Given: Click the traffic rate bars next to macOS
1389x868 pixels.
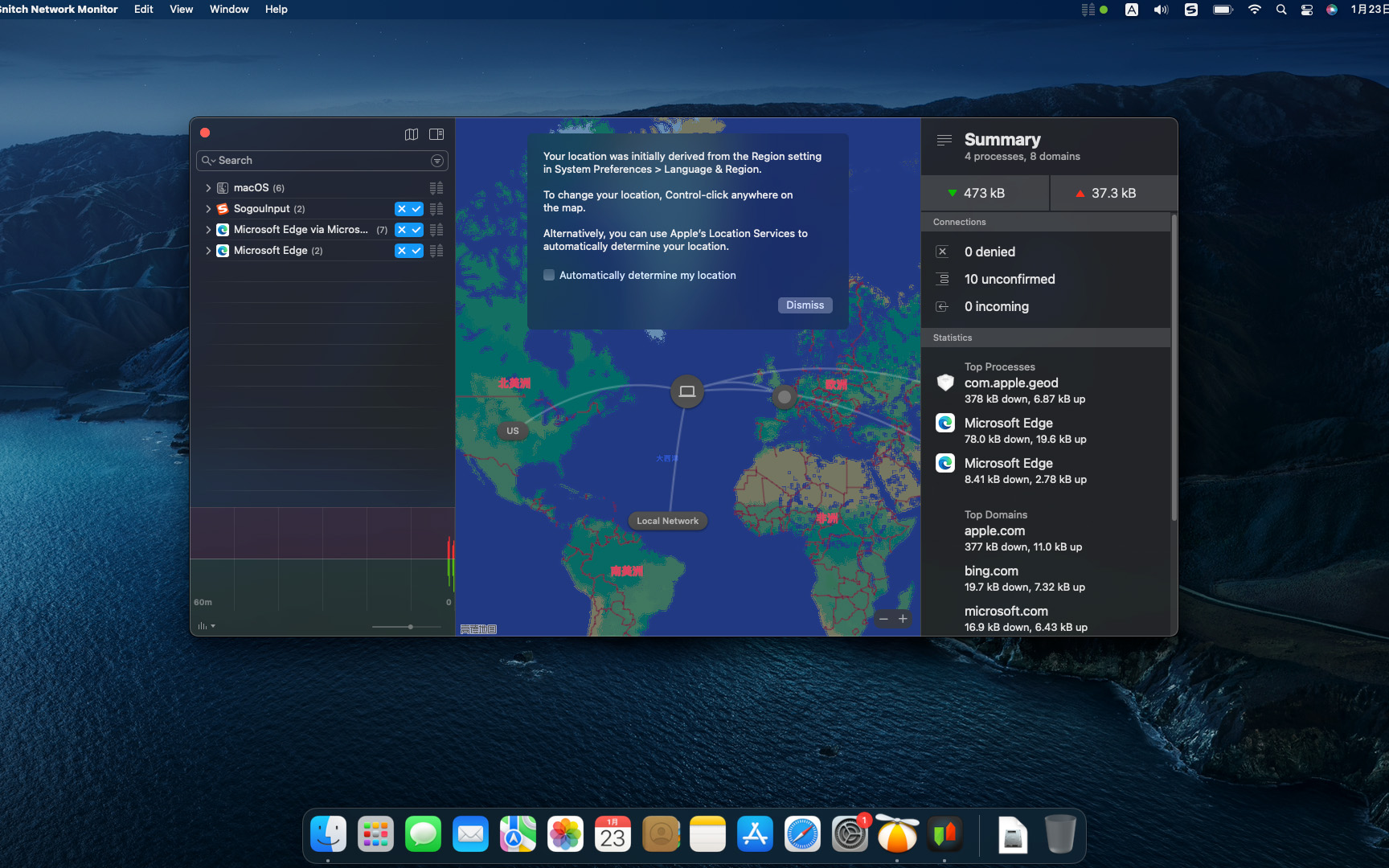Looking at the screenshot, I should coord(436,187).
